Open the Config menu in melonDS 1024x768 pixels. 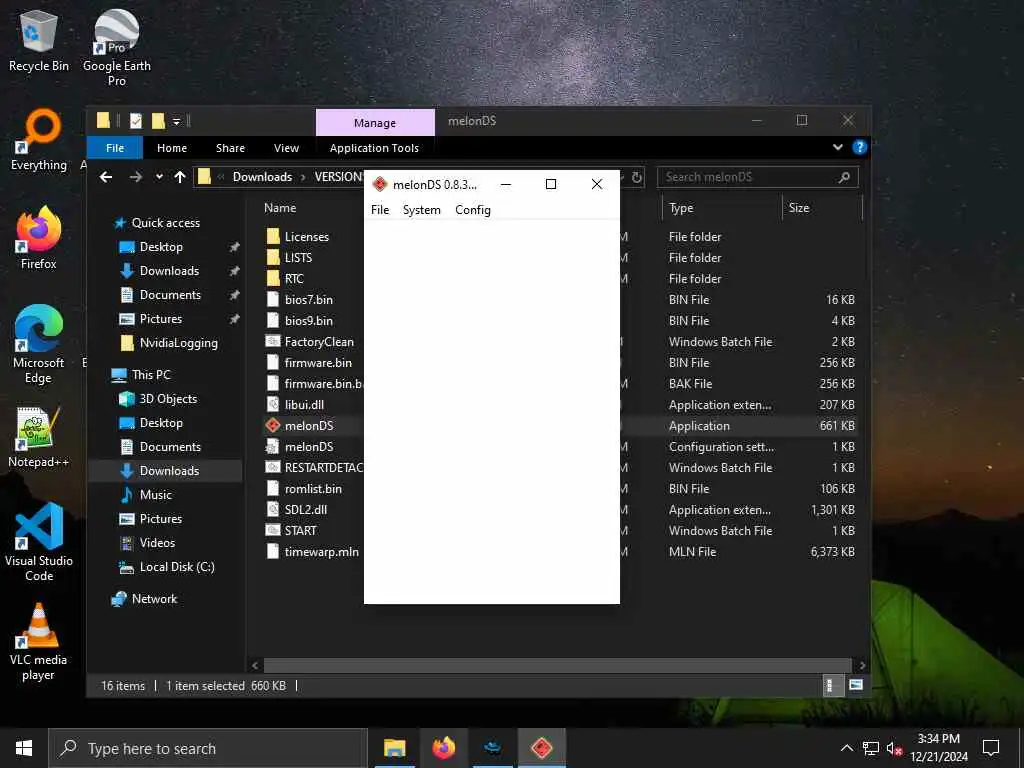click(473, 210)
